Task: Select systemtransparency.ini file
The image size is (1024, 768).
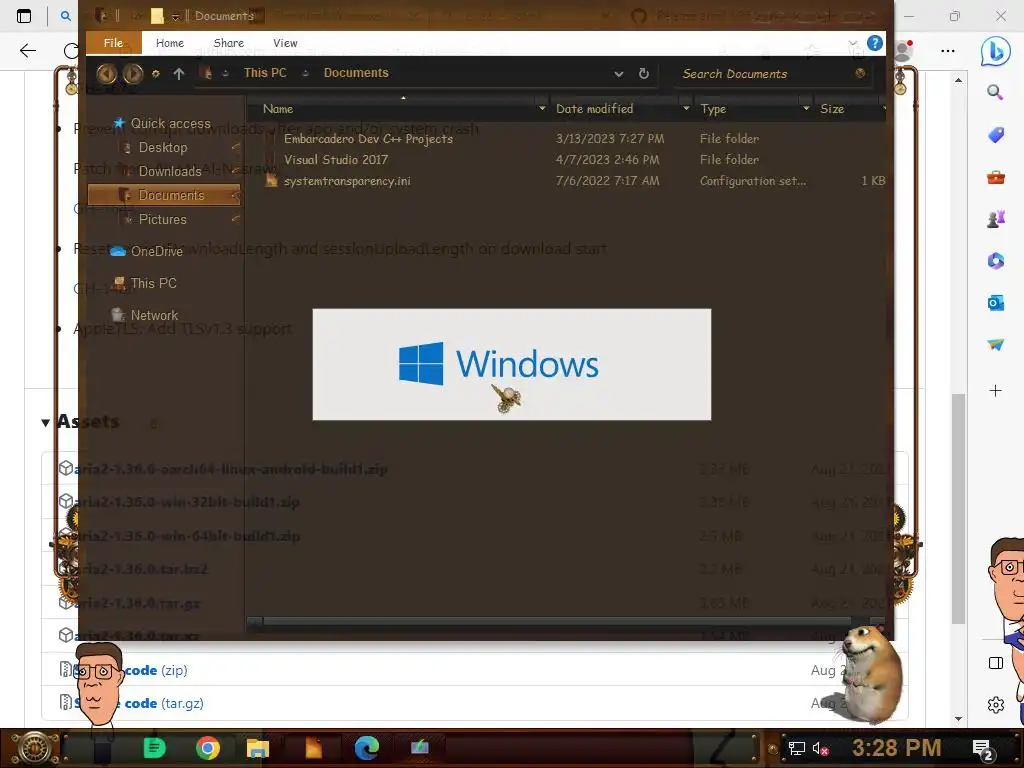Action: pyautogui.click(x=347, y=181)
